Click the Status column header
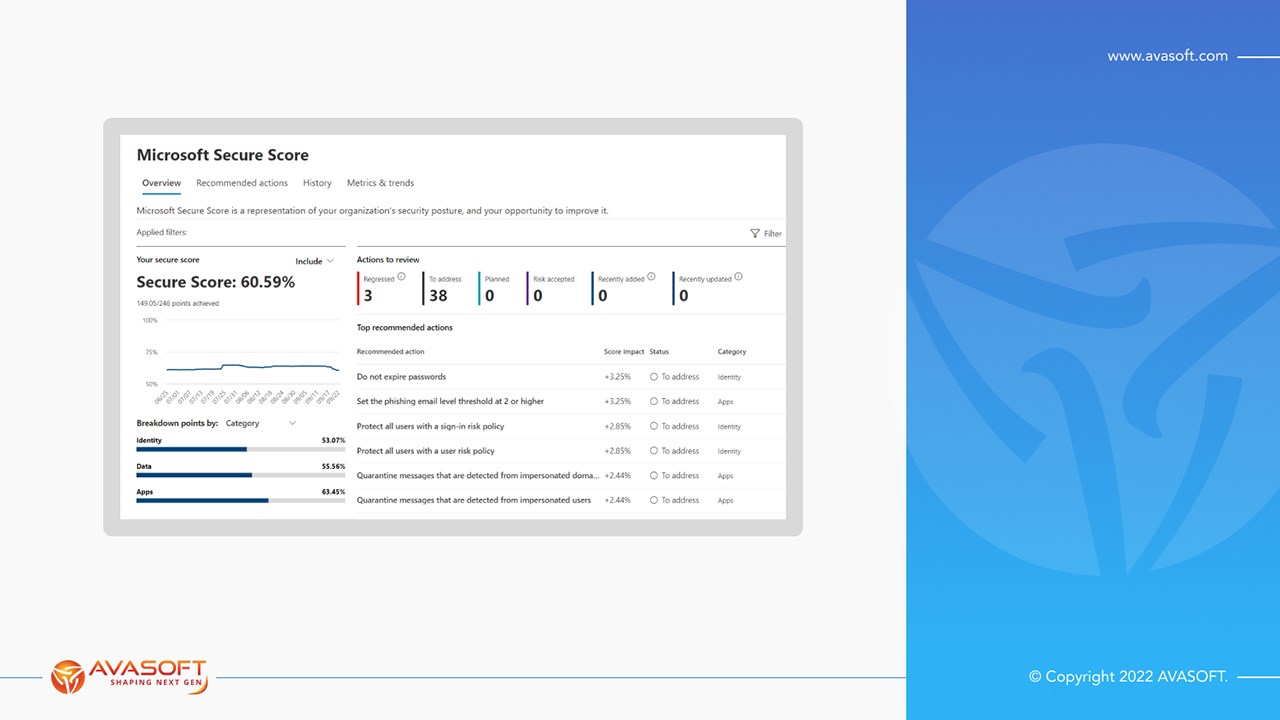 pos(659,352)
